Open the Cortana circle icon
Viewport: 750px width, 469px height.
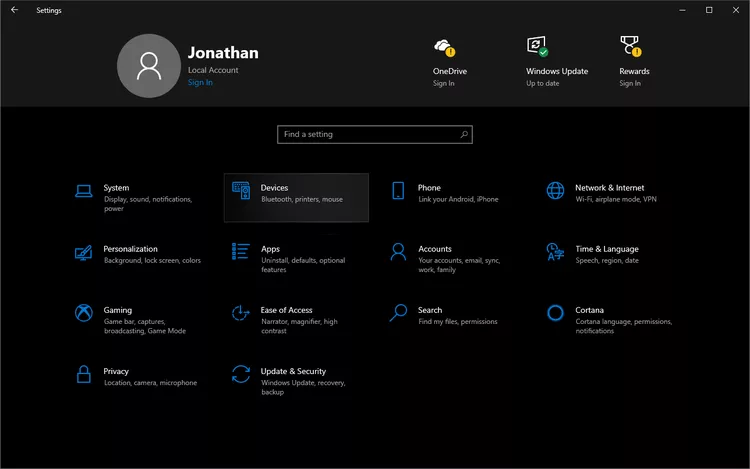(x=555, y=313)
